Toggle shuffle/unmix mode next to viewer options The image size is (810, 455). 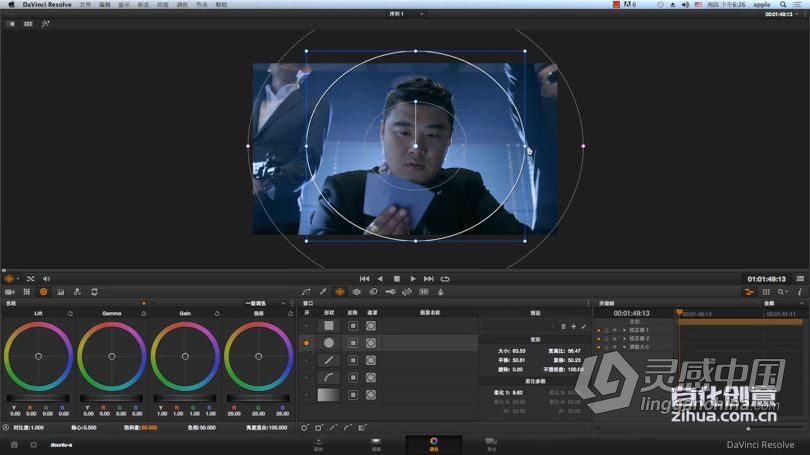30,279
